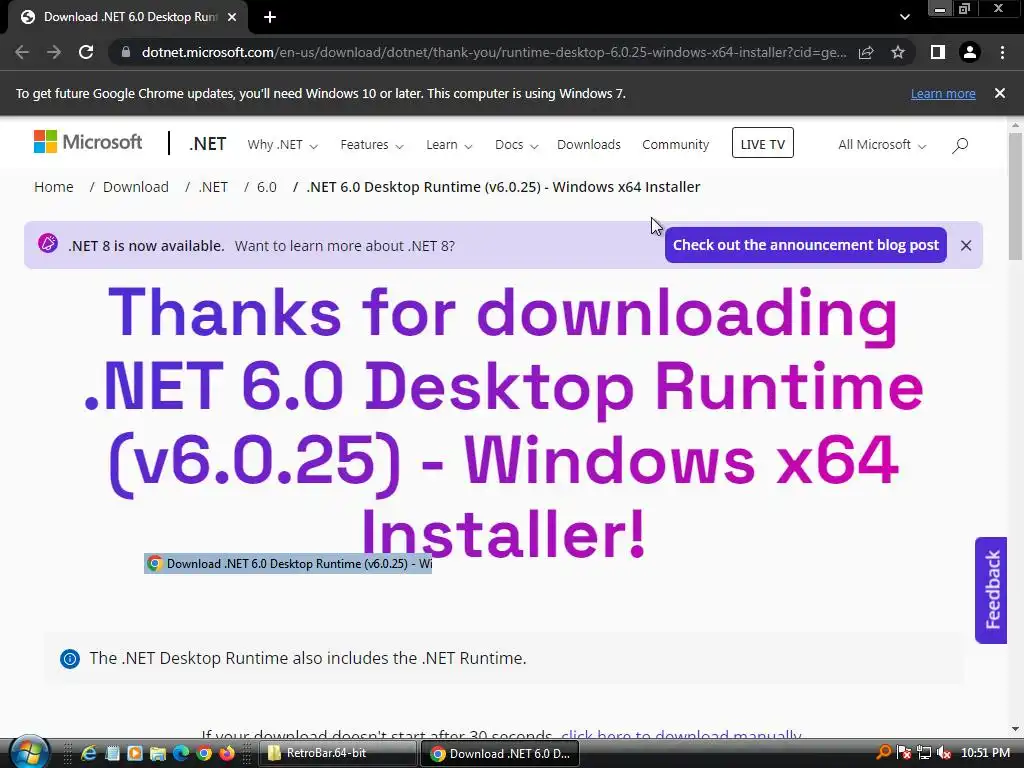Image resolution: width=1024 pixels, height=768 pixels.
Task: Click Check out the announcement blog post
Action: (x=806, y=245)
